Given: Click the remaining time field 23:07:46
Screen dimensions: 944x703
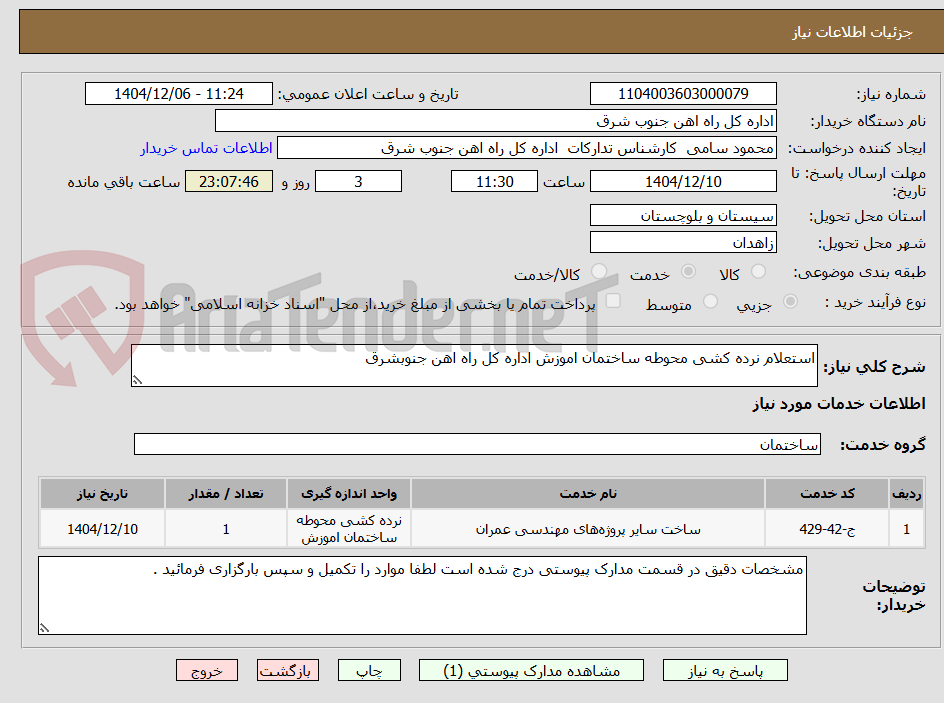Looking at the screenshot, I should point(229,181).
